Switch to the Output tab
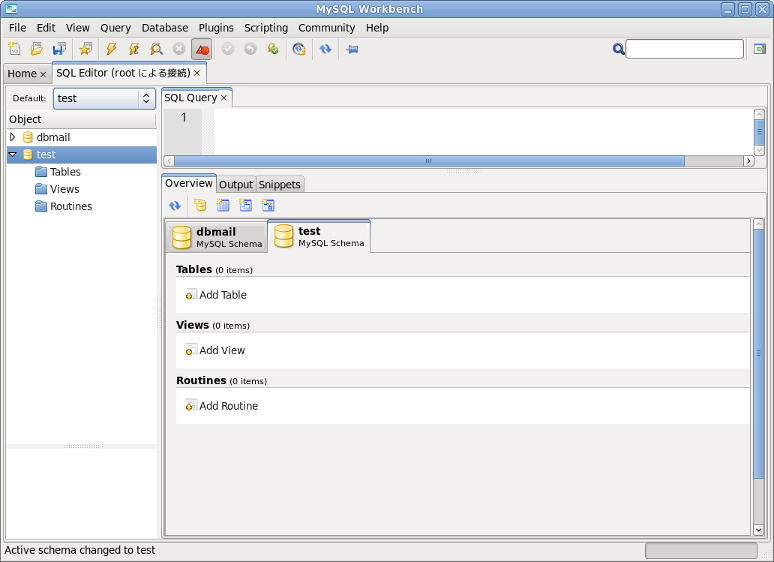The image size is (774, 562). (x=236, y=184)
